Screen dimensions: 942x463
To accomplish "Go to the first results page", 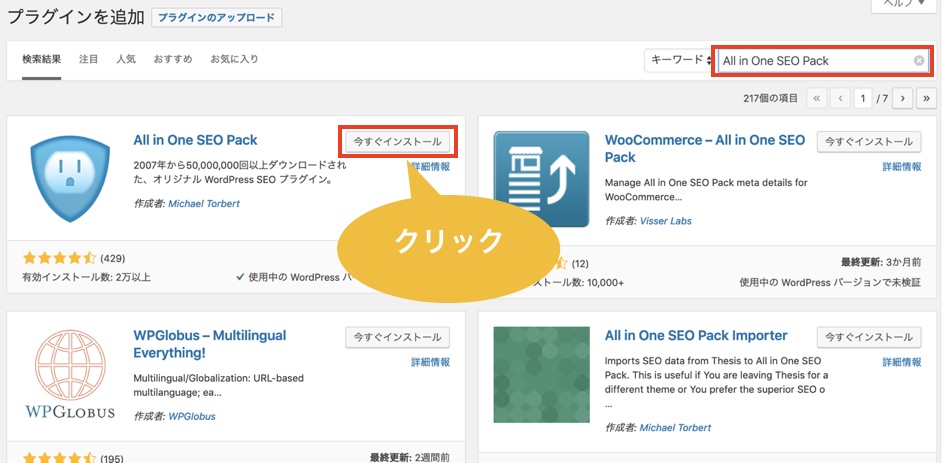I will pos(816,98).
